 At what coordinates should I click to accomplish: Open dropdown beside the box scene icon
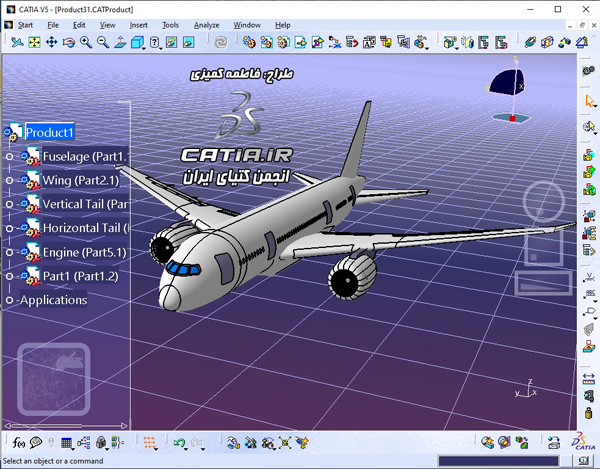point(457,49)
